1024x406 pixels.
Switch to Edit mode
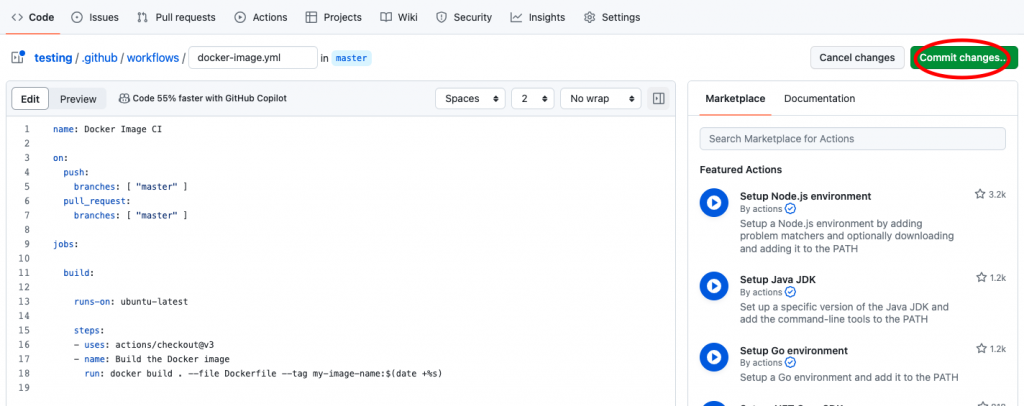(x=30, y=99)
